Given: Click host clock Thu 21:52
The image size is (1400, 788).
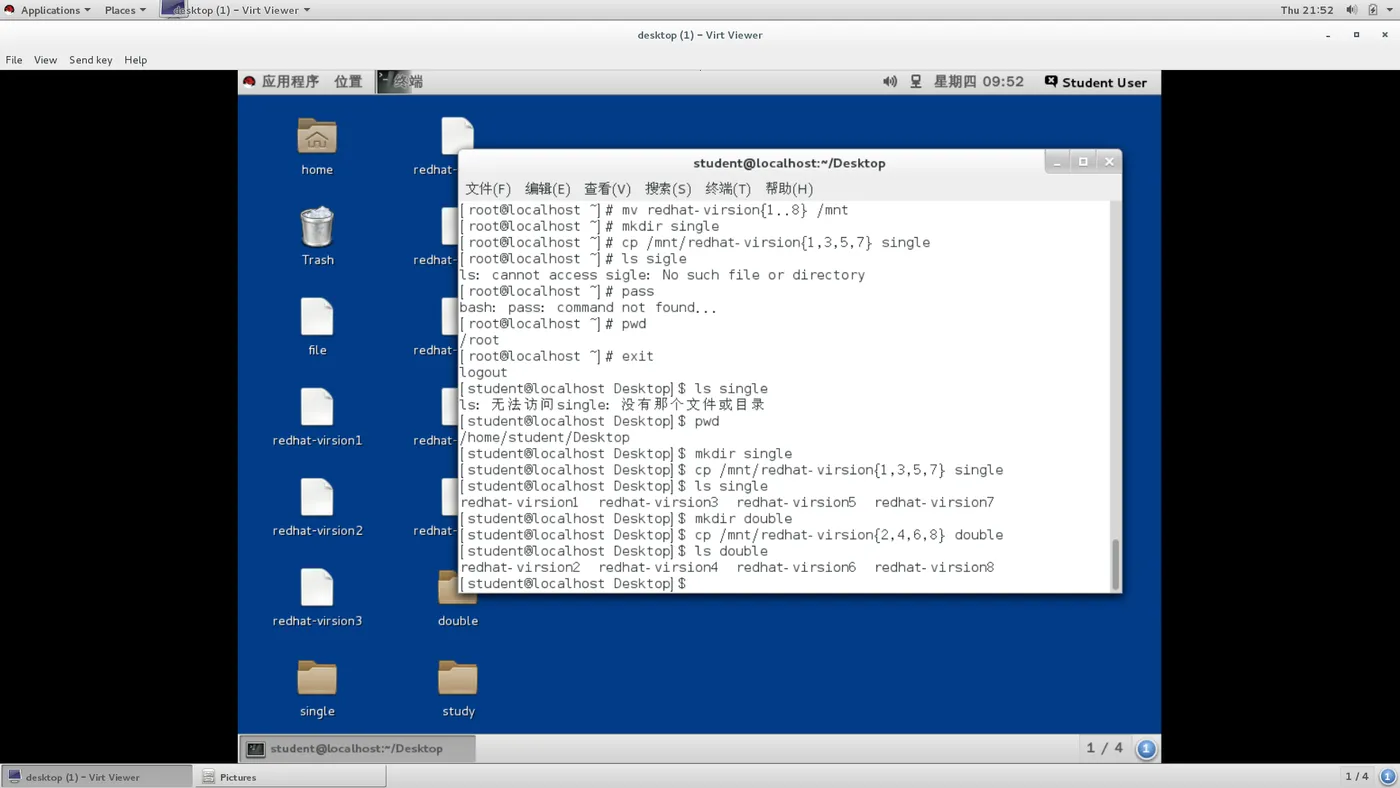Looking at the screenshot, I should tap(1307, 10).
